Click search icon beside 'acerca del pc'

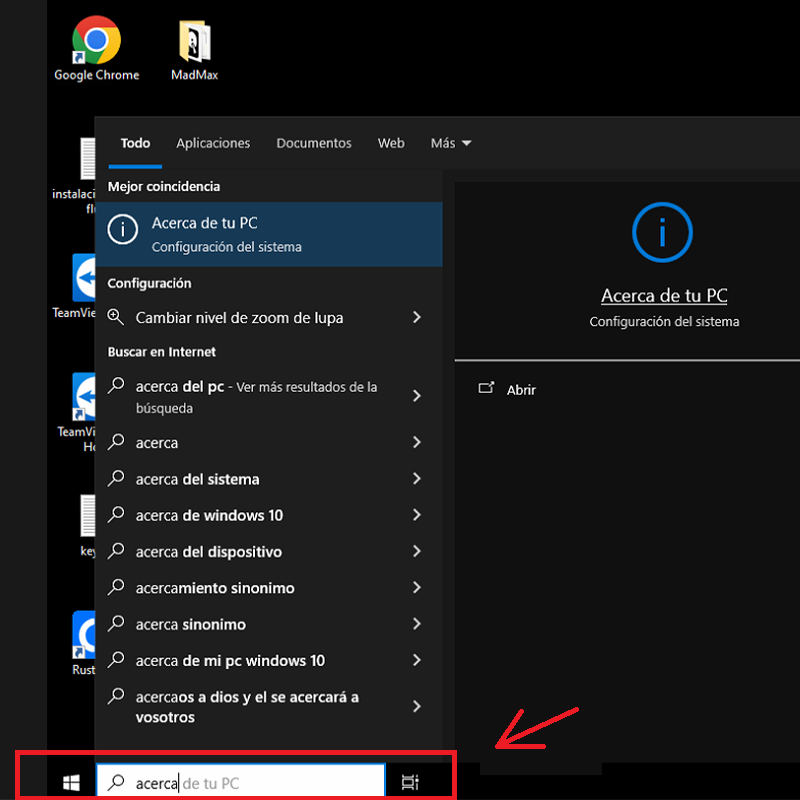pos(116,386)
